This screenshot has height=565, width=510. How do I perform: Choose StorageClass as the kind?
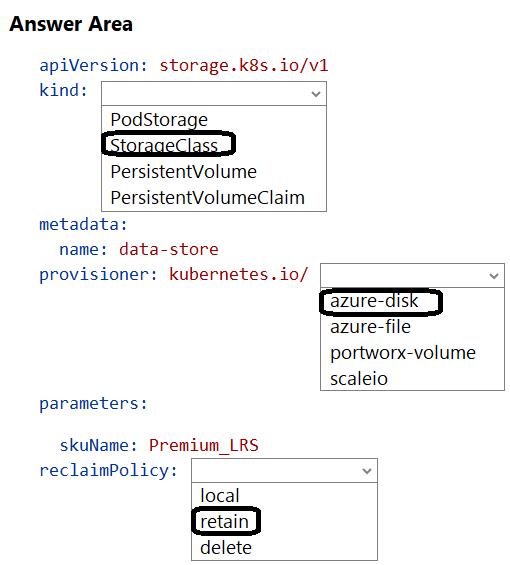pos(164,145)
